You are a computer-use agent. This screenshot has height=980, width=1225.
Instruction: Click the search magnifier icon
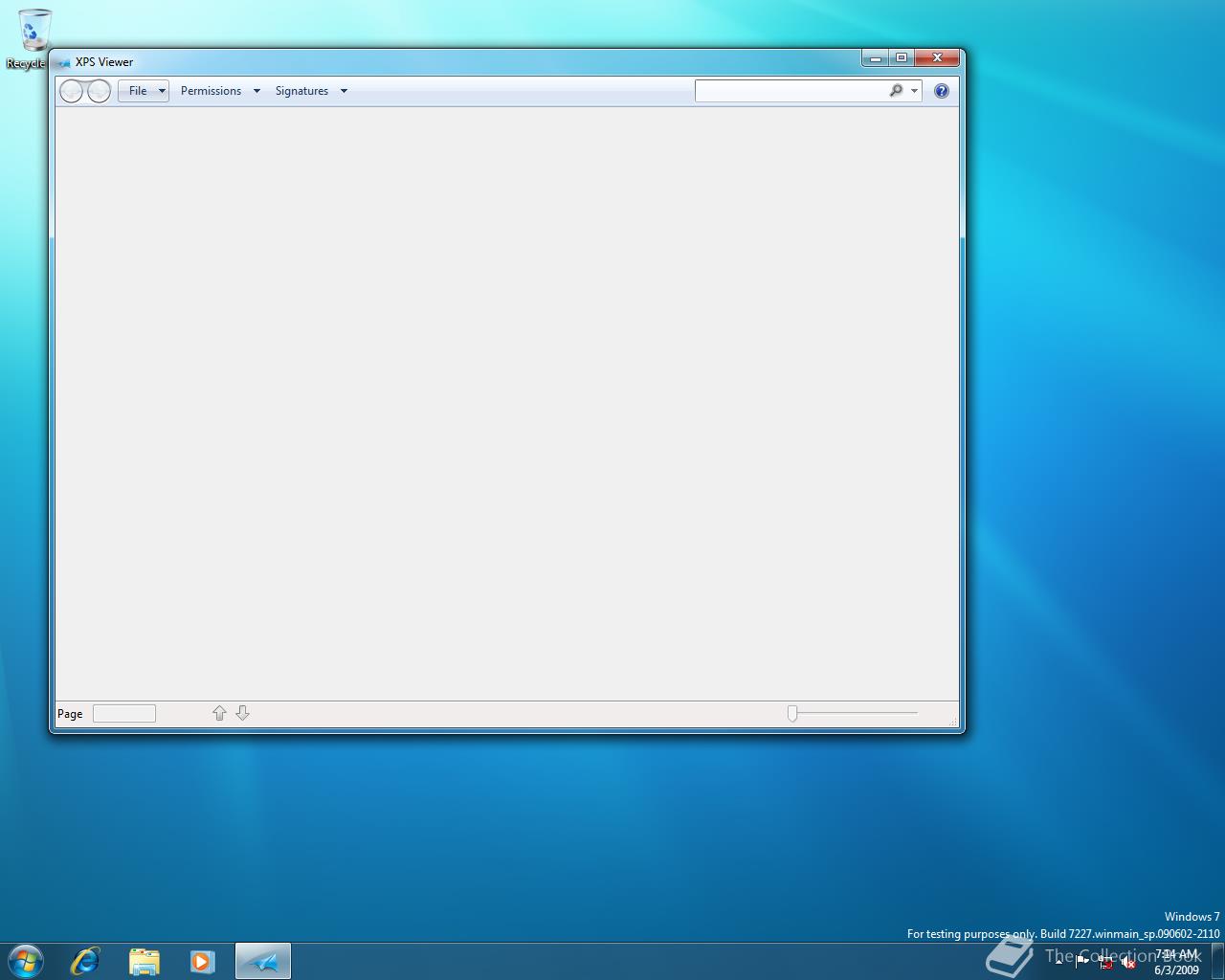896,91
